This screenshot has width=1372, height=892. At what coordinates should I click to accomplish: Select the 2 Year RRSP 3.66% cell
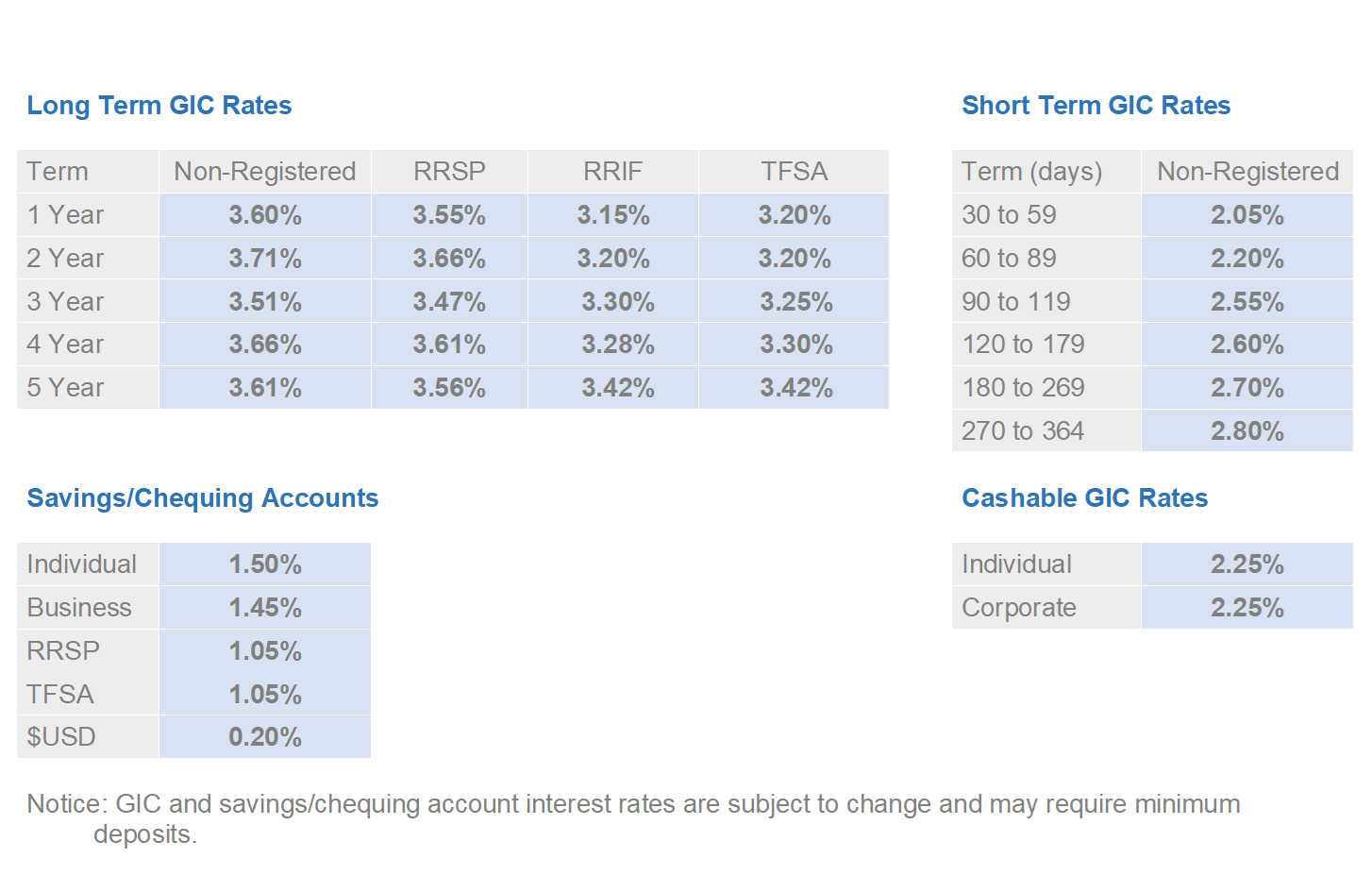[x=449, y=259]
